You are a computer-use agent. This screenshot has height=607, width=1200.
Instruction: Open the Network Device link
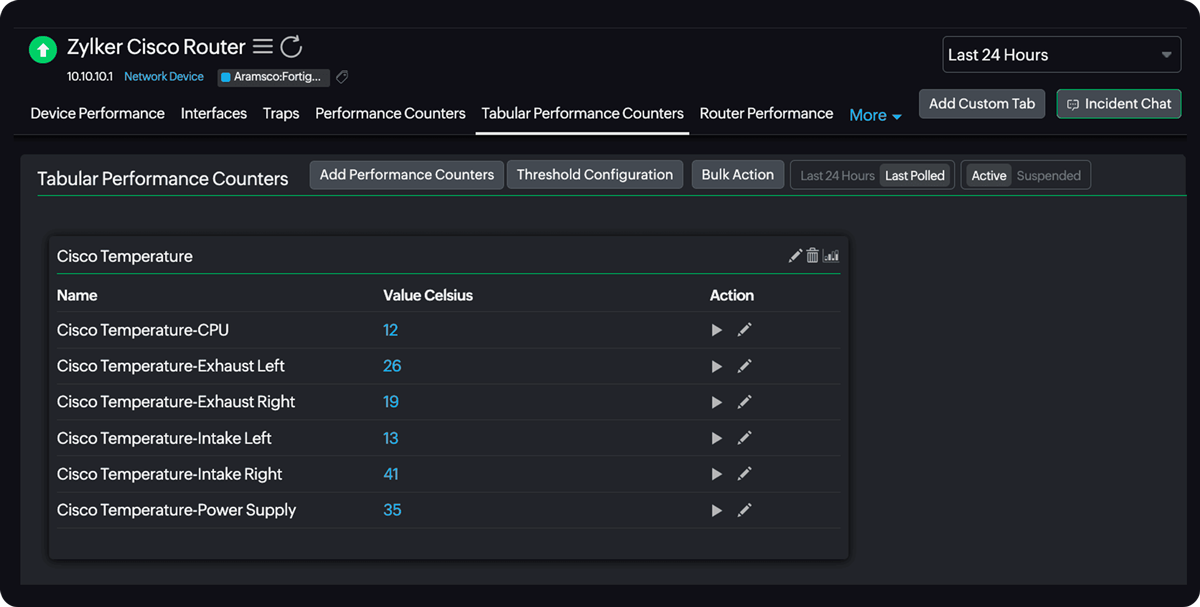click(x=163, y=76)
